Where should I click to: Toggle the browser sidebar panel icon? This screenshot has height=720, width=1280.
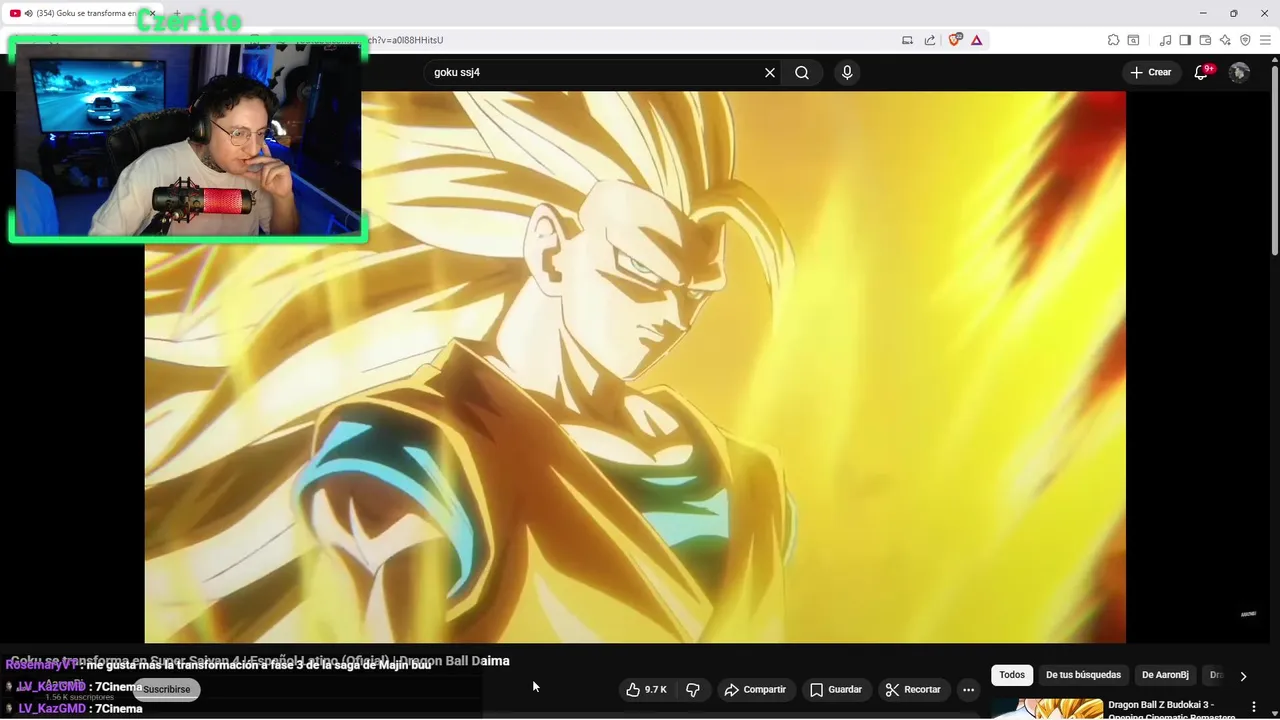pyautogui.click(x=1185, y=40)
